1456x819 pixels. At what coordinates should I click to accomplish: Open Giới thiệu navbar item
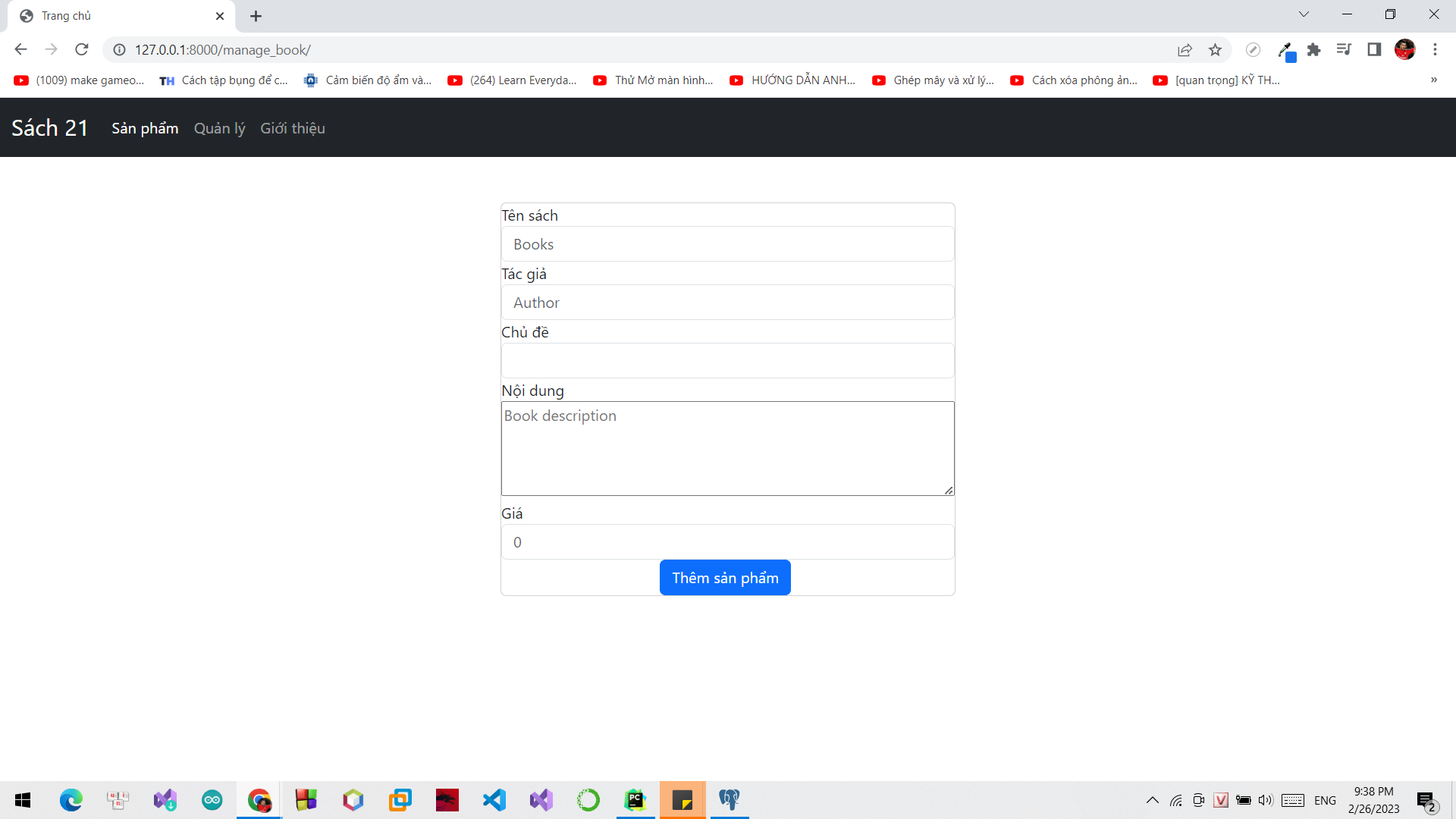click(x=293, y=128)
